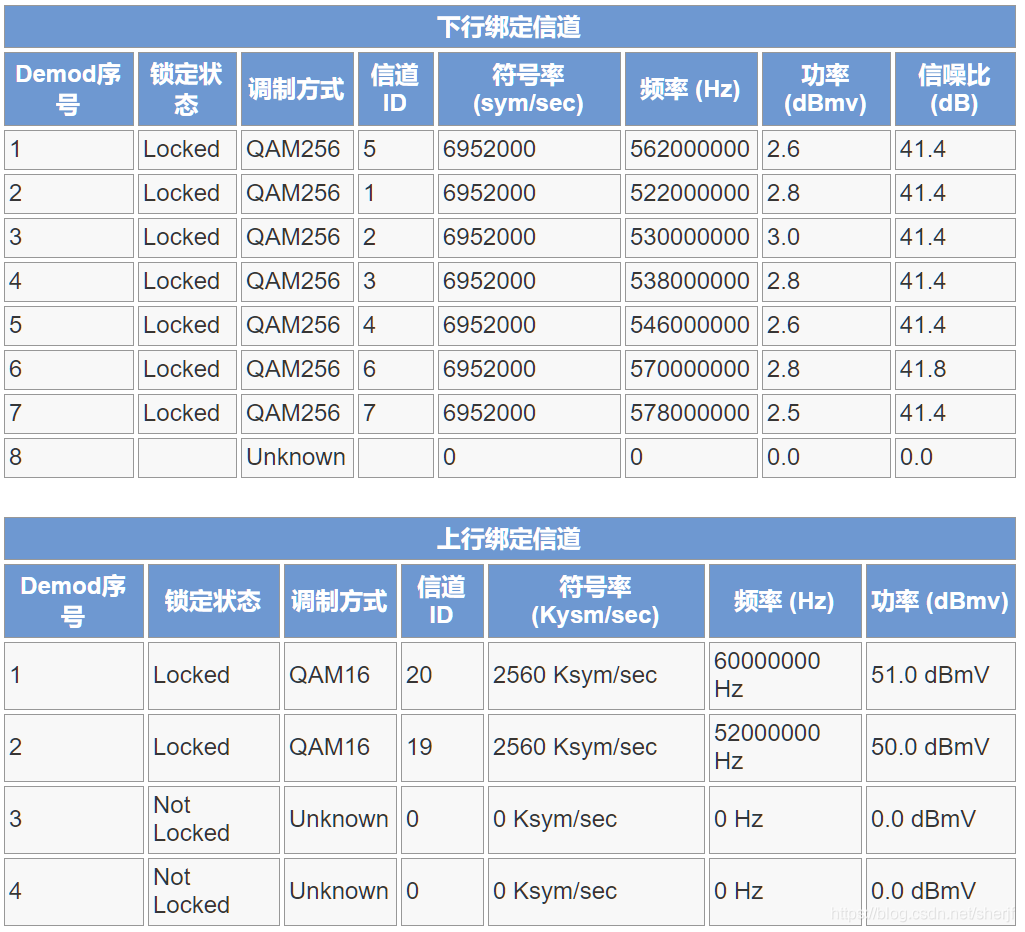Click channel ID 5 in the 562000000 row
The image size is (1025, 932).
coord(369,149)
